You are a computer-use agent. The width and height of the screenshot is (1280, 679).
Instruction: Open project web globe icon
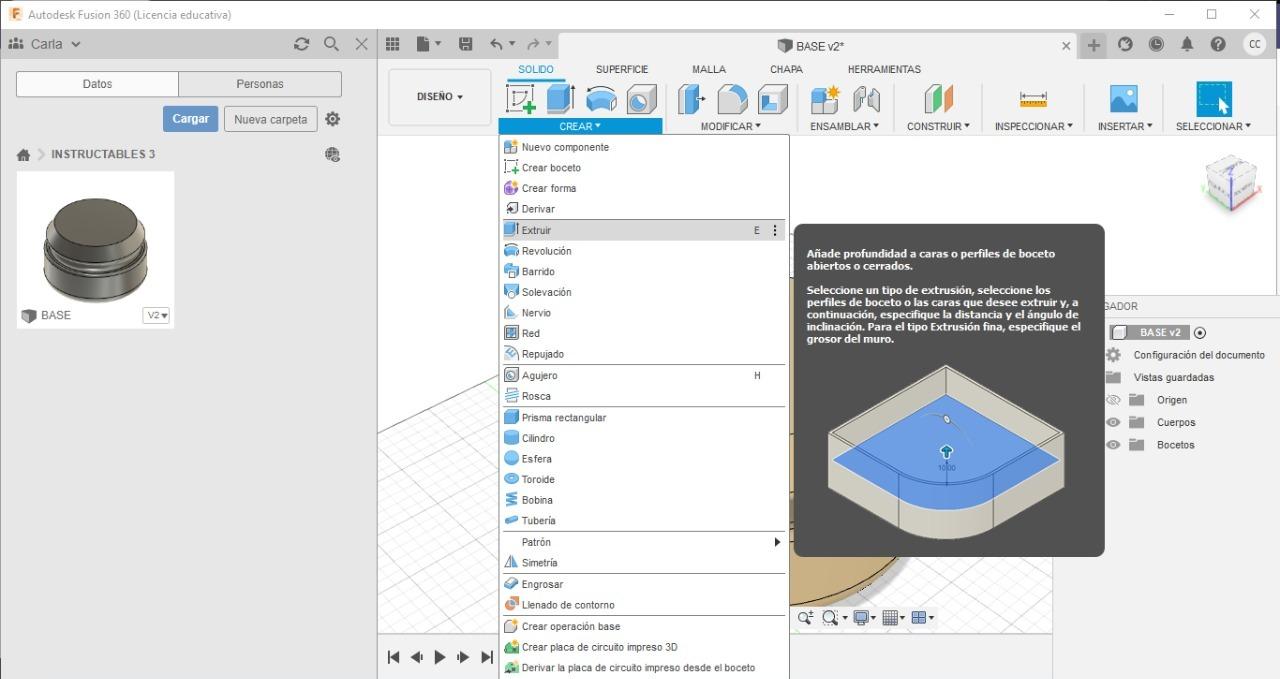pos(333,155)
